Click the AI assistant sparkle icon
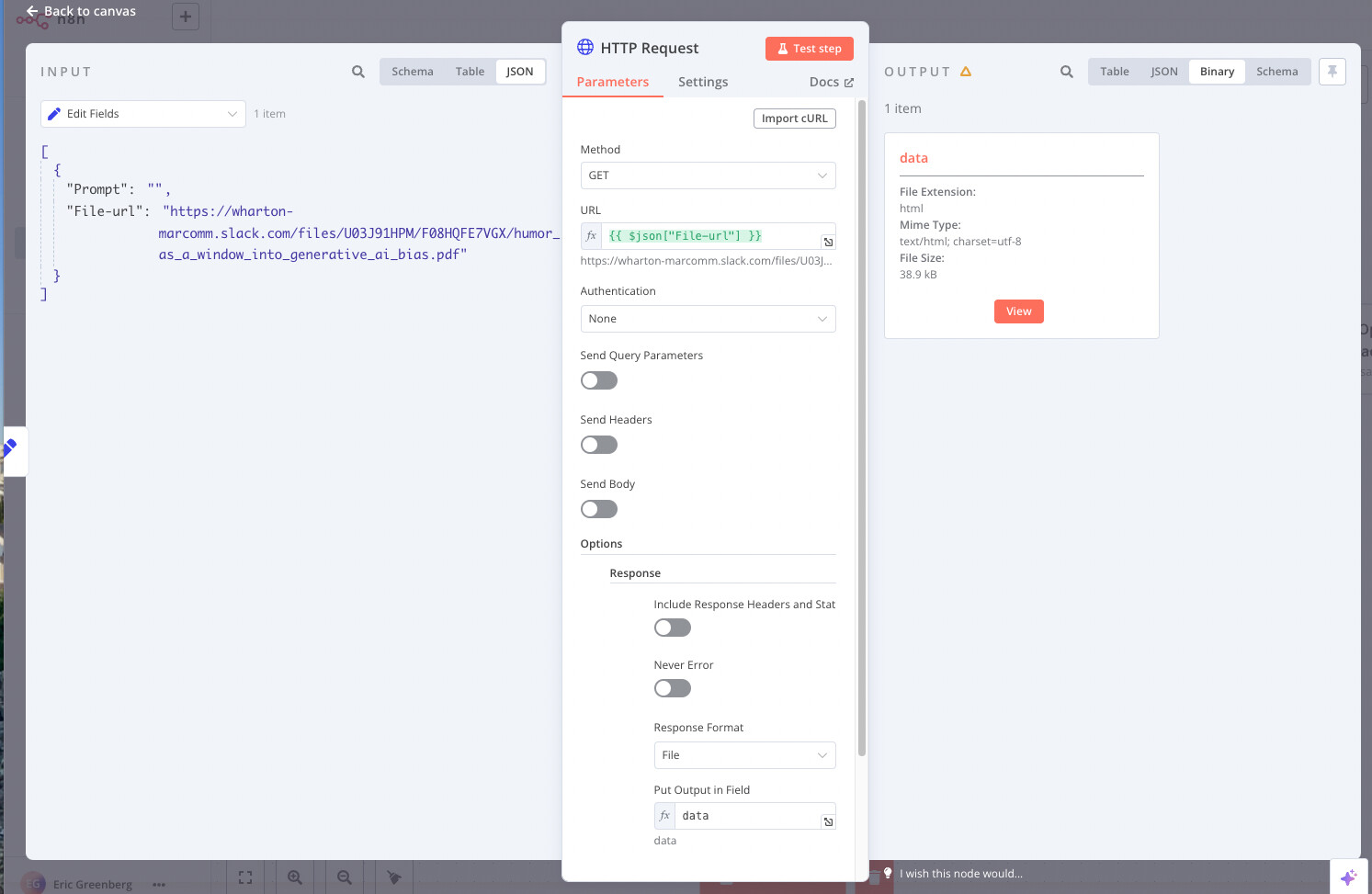This screenshot has width=1372, height=894. coord(1348,877)
